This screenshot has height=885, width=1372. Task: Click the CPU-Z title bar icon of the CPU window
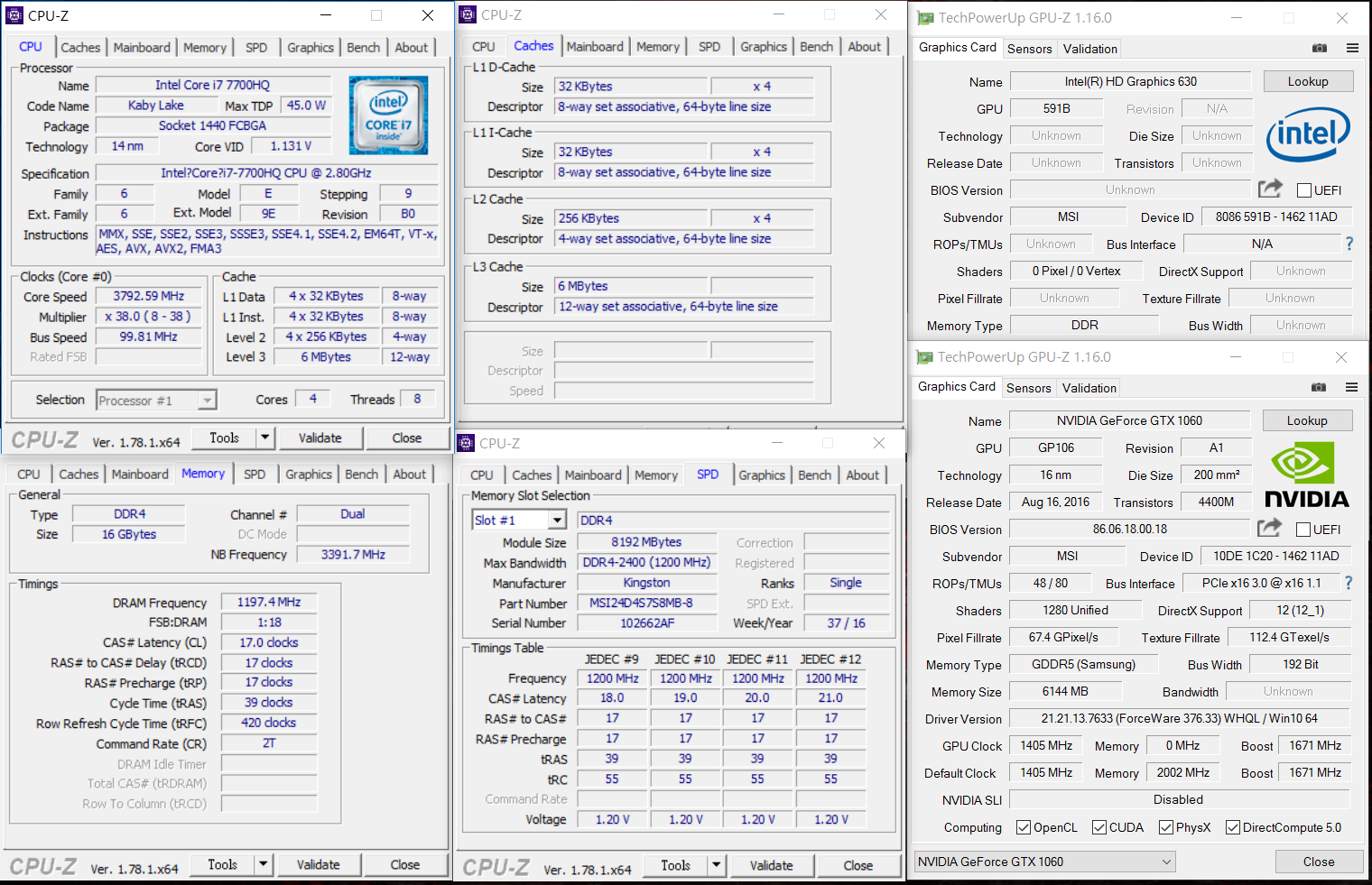click(x=14, y=15)
